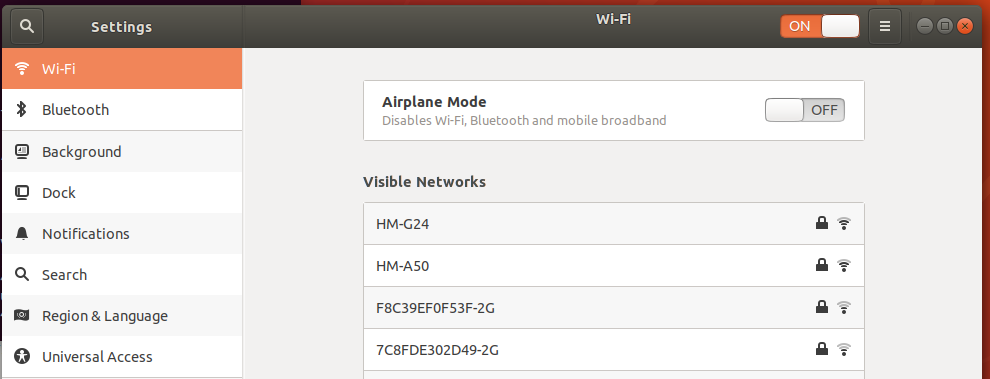
Task: Click the lock icon on HM-G24 row
Action: 821,222
